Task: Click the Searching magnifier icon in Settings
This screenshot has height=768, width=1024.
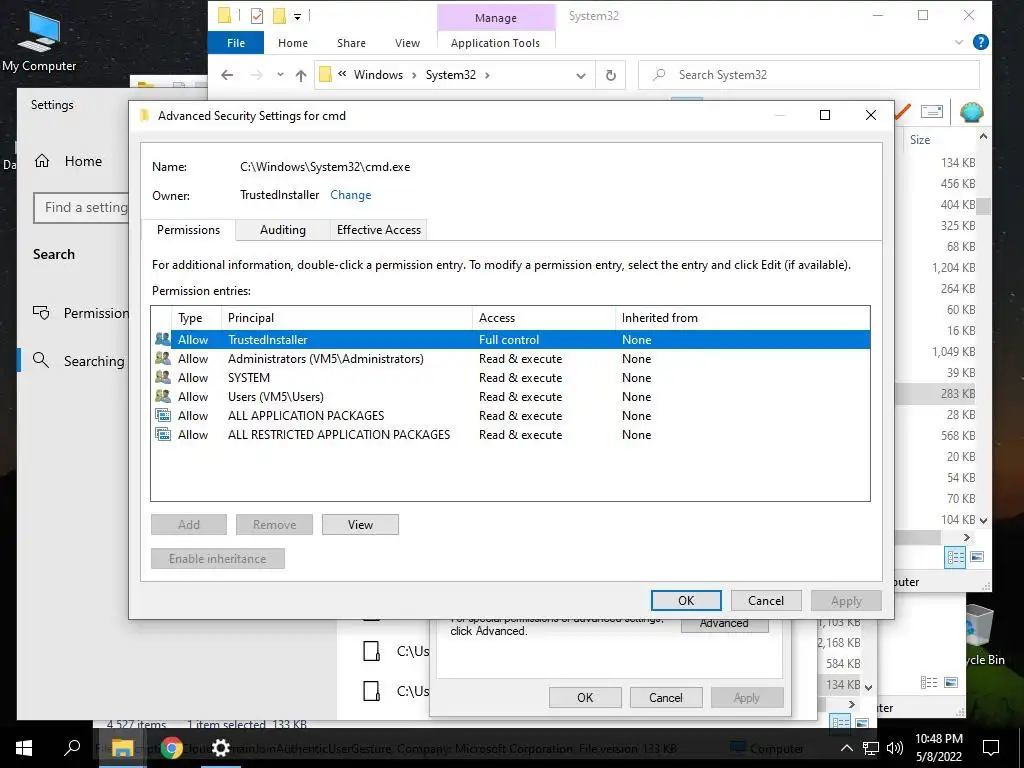Action: [40, 360]
